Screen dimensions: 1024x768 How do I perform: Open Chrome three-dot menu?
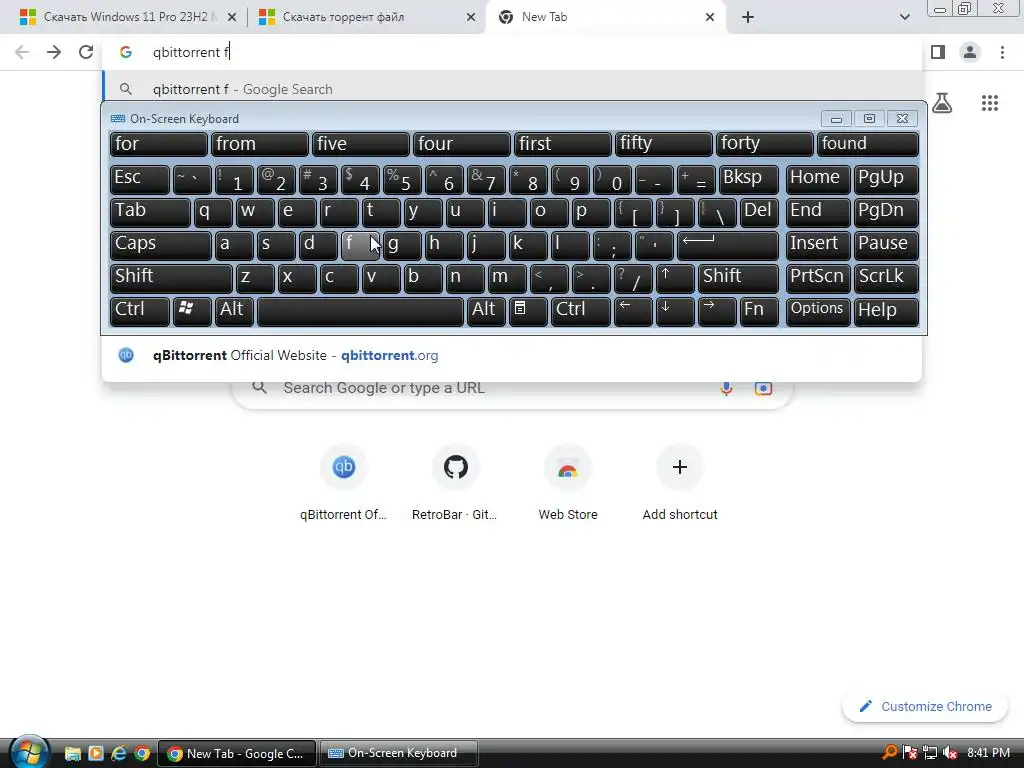pos(1002,52)
